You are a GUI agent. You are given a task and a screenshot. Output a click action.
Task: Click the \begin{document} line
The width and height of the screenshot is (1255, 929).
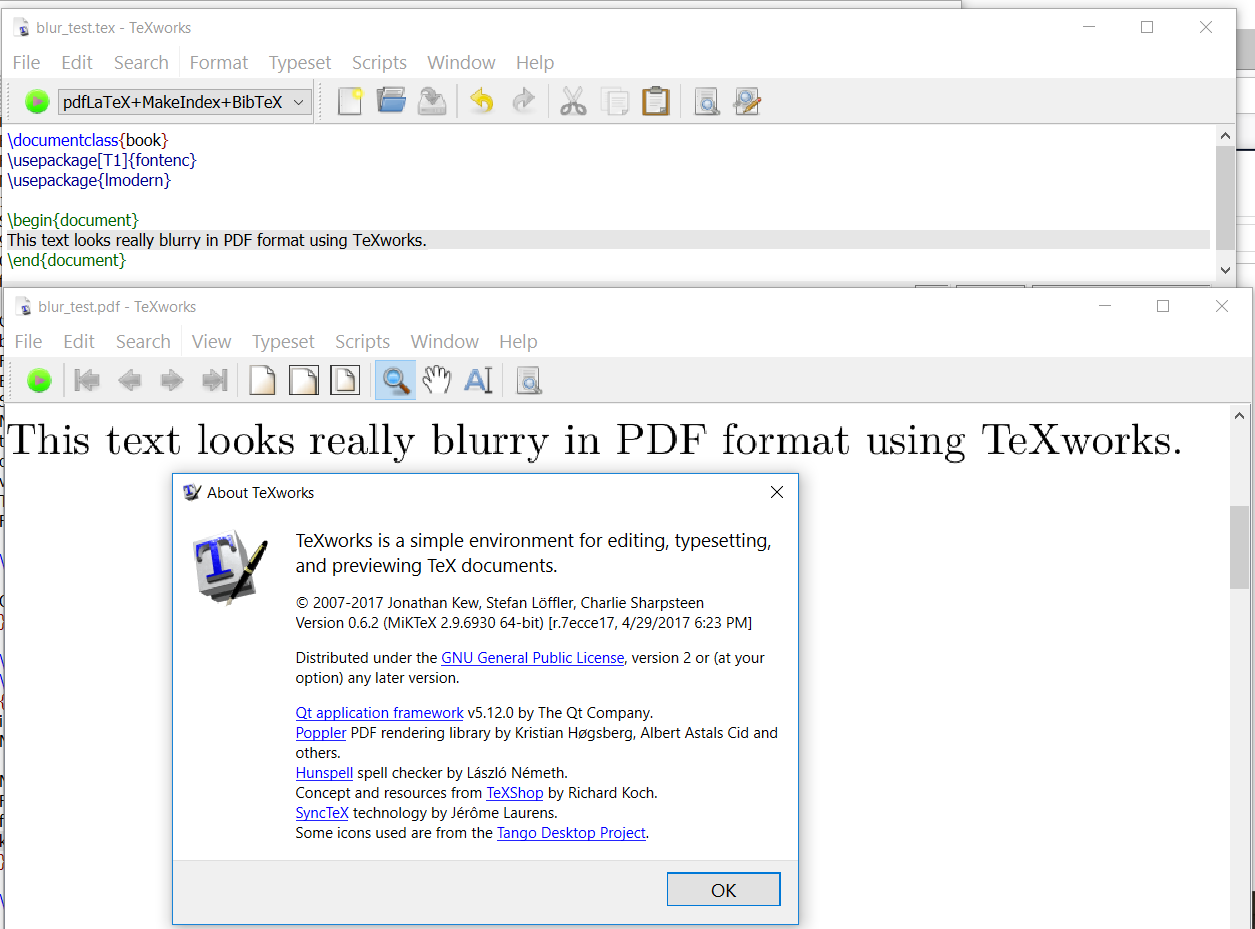point(73,220)
